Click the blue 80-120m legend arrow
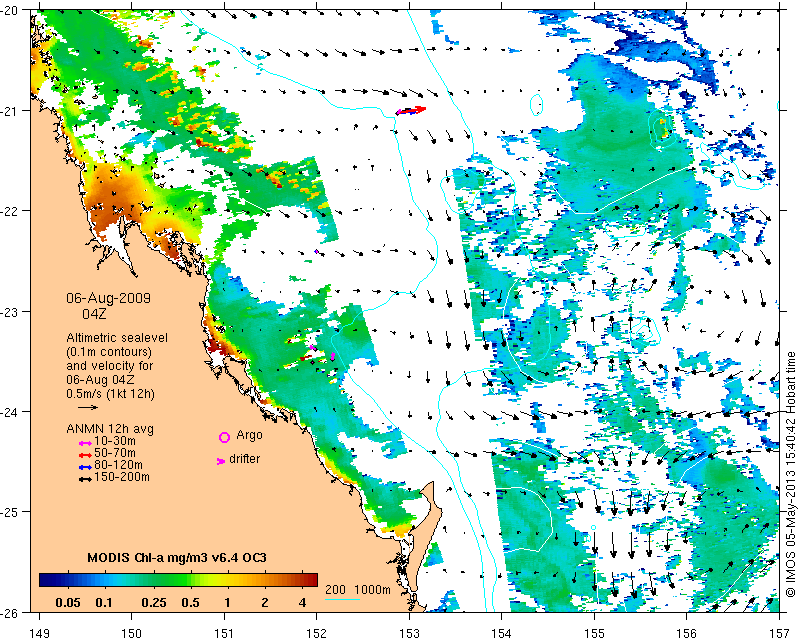Image resolution: width=800 pixels, height=640 pixels. tap(85, 467)
